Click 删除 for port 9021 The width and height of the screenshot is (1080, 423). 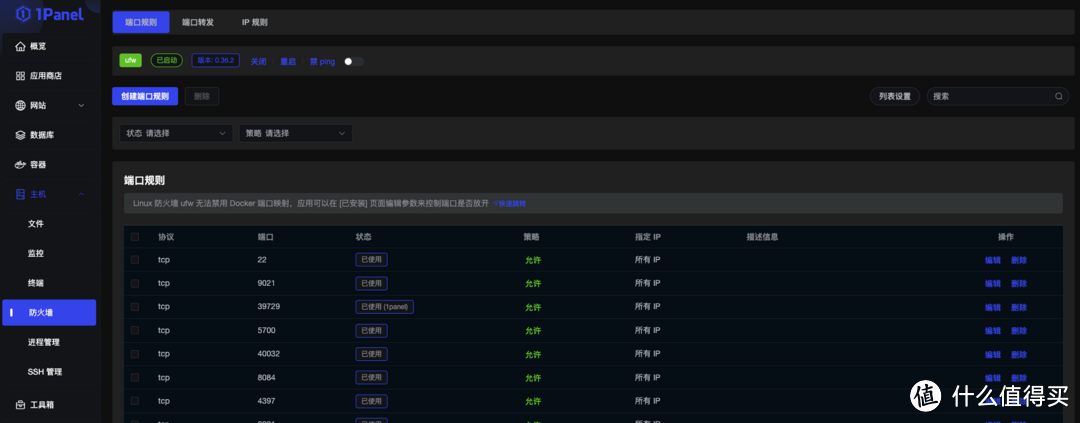pos(1019,284)
